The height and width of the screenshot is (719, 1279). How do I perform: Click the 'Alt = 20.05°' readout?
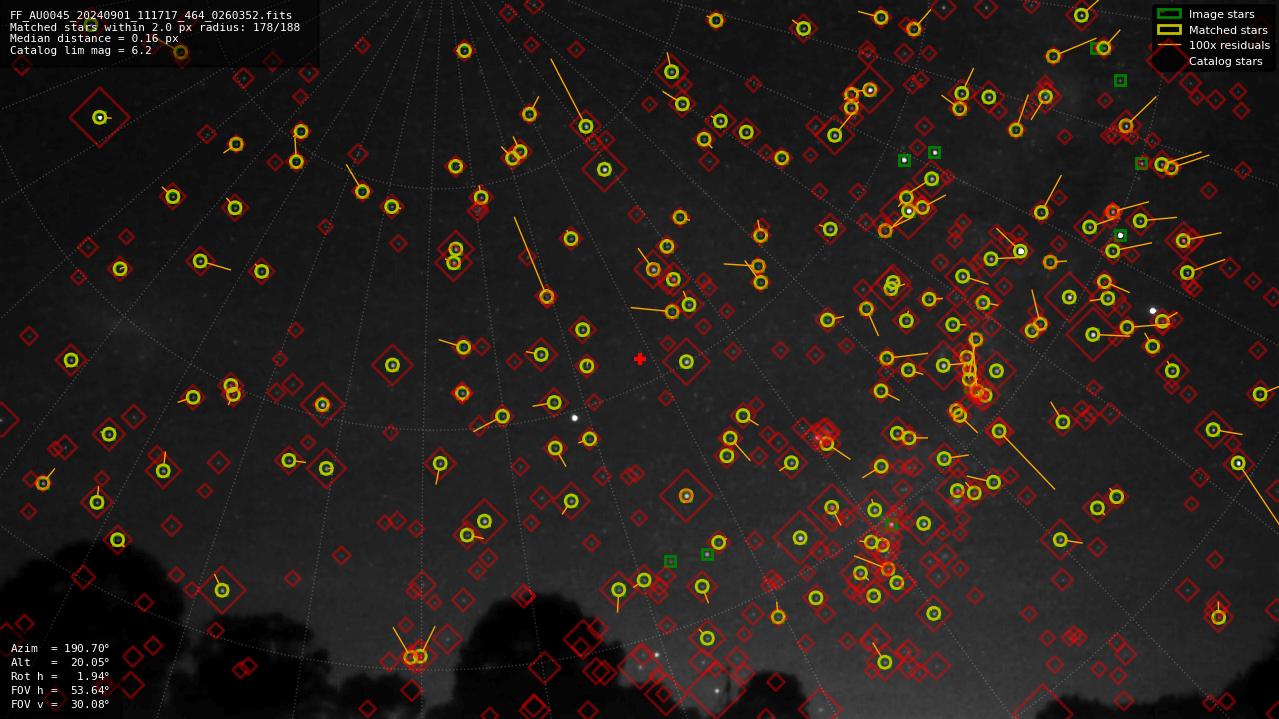[x=60, y=662]
